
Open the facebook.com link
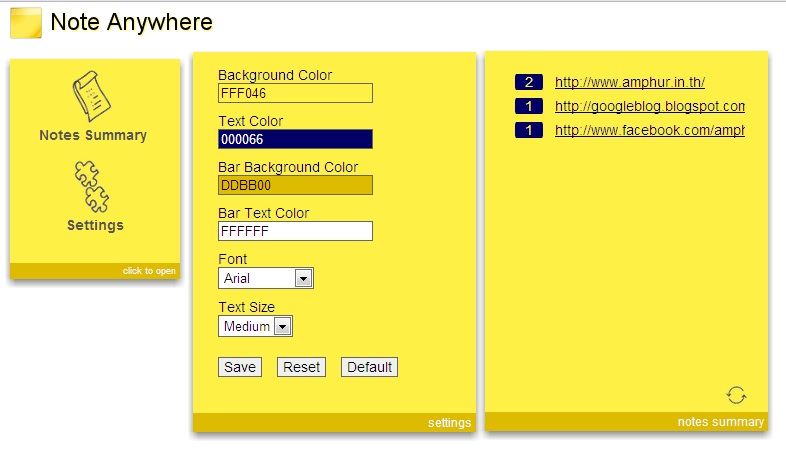[x=649, y=130]
